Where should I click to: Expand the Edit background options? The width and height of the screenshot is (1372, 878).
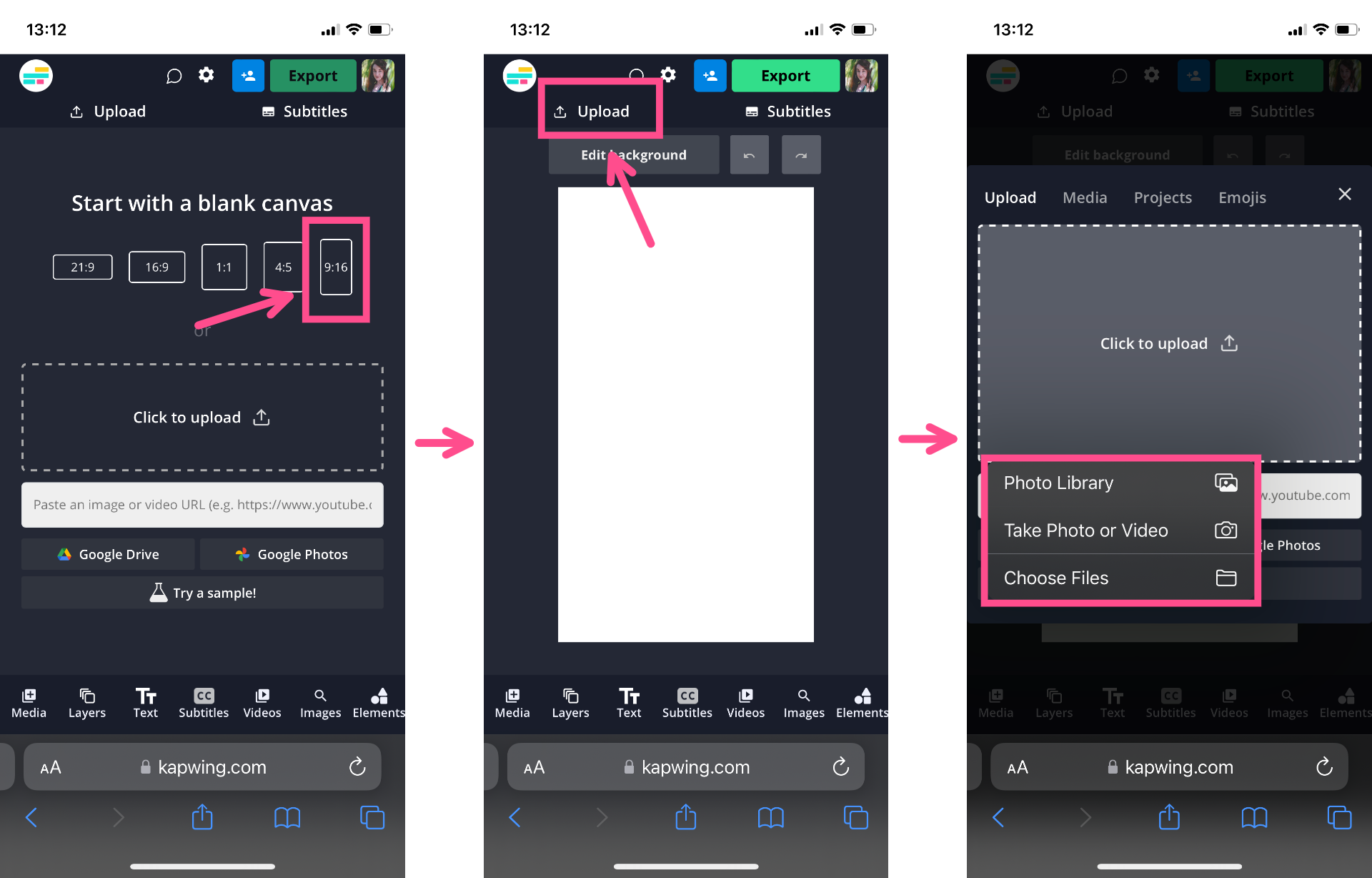(x=634, y=154)
